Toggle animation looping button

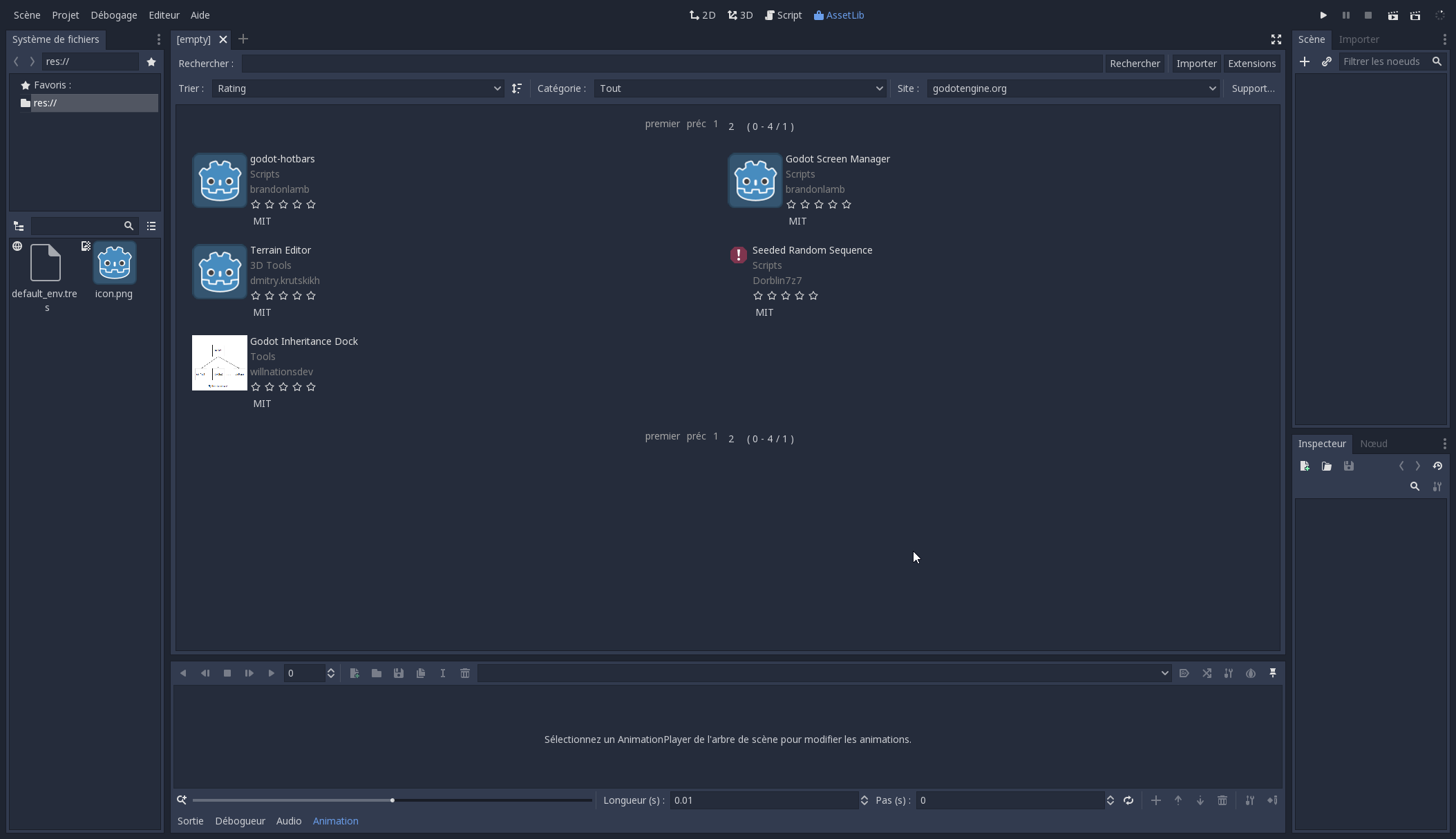click(1128, 800)
